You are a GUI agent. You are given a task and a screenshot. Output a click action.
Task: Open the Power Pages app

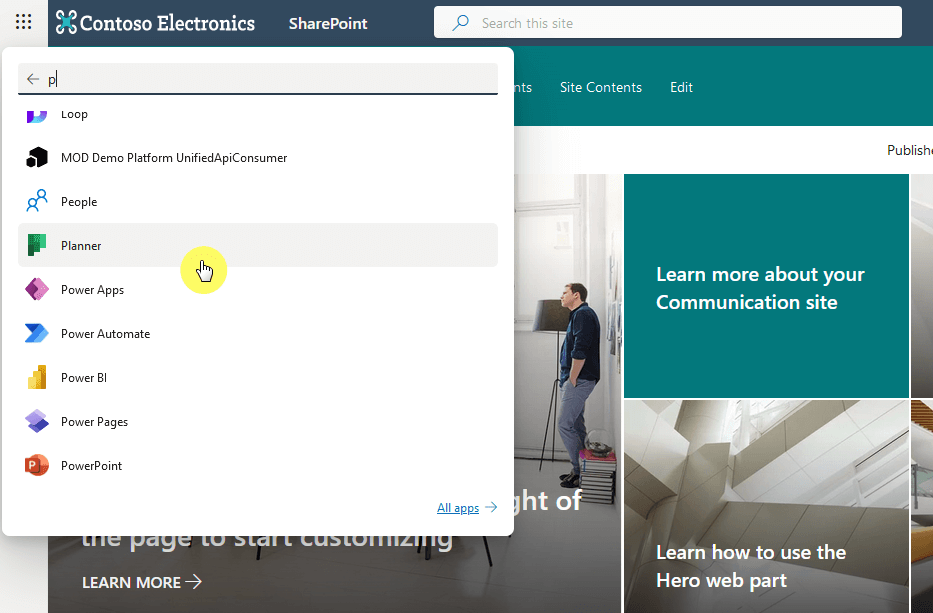pyautogui.click(x=258, y=421)
